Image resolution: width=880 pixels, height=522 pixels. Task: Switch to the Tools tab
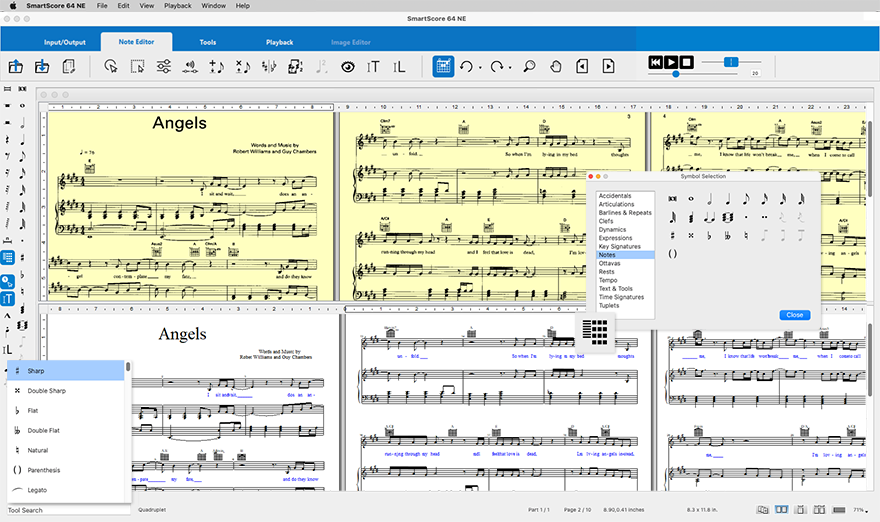(208, 42)
